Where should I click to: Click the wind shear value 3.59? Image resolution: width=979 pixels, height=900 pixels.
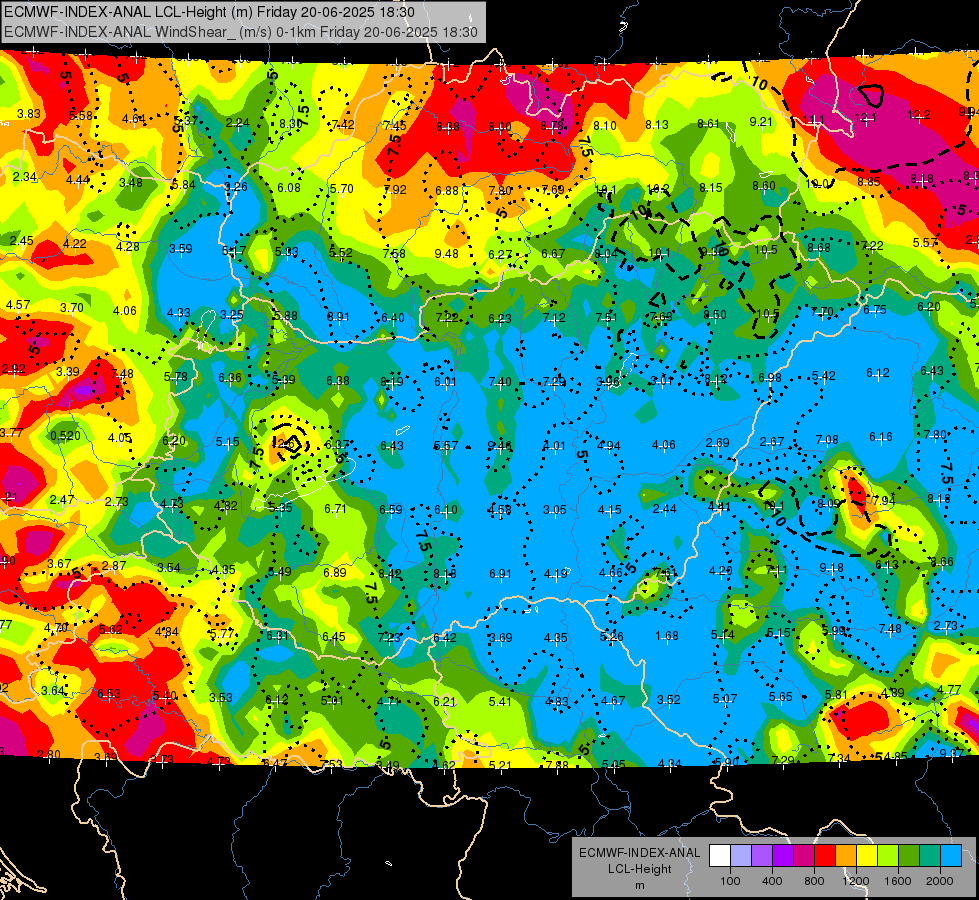point(180,249)
